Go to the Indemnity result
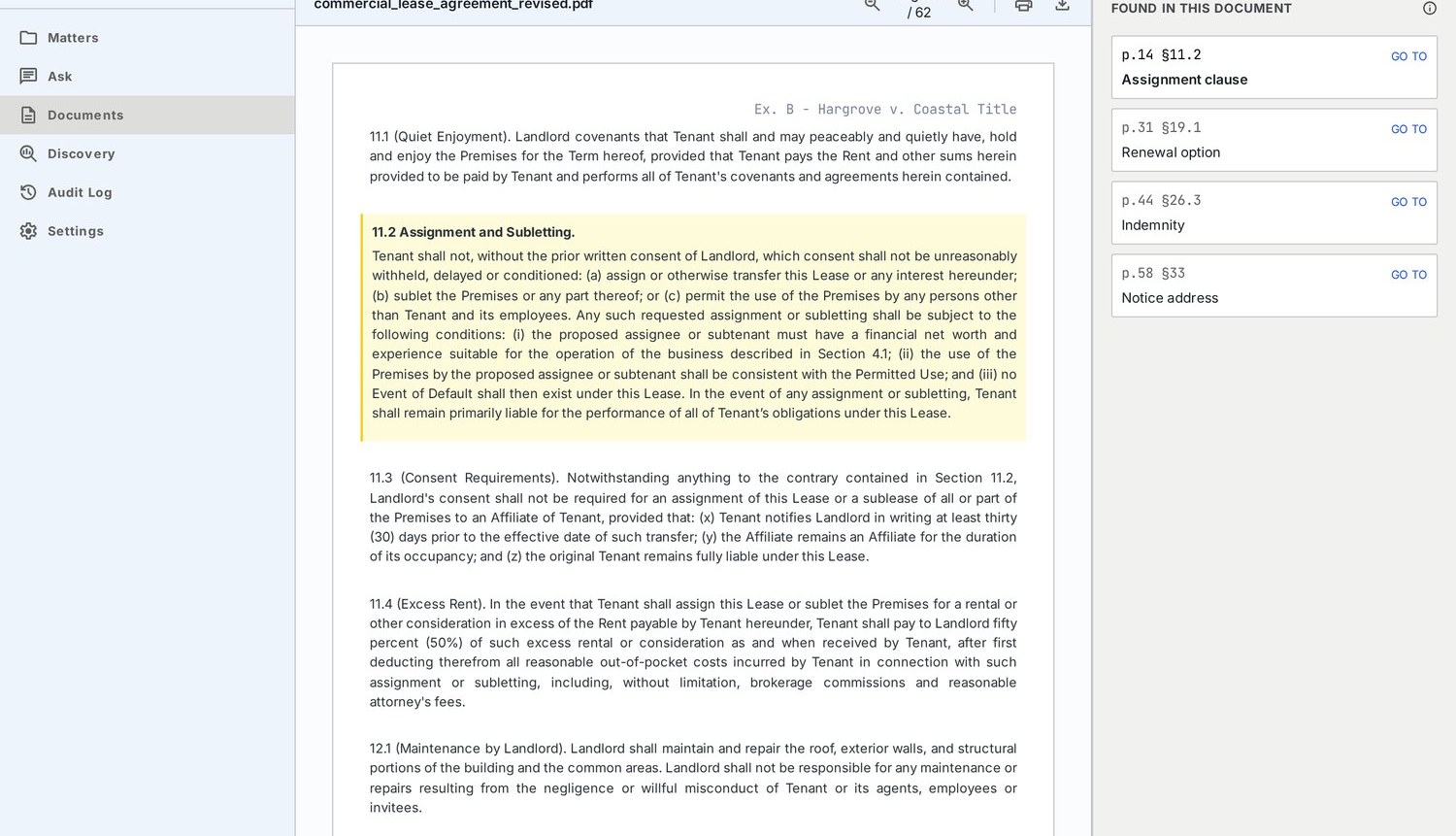 [x=1408, y=202]
